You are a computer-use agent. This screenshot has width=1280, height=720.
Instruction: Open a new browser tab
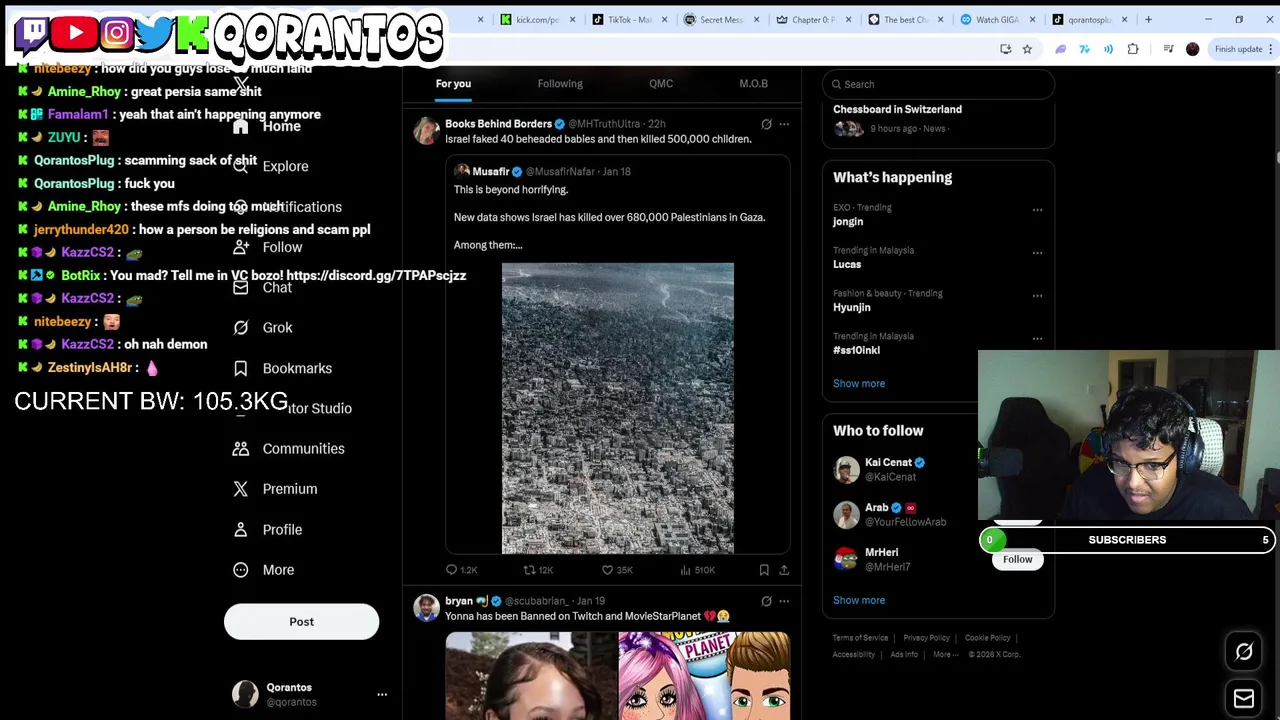[x=1148, y=19]
